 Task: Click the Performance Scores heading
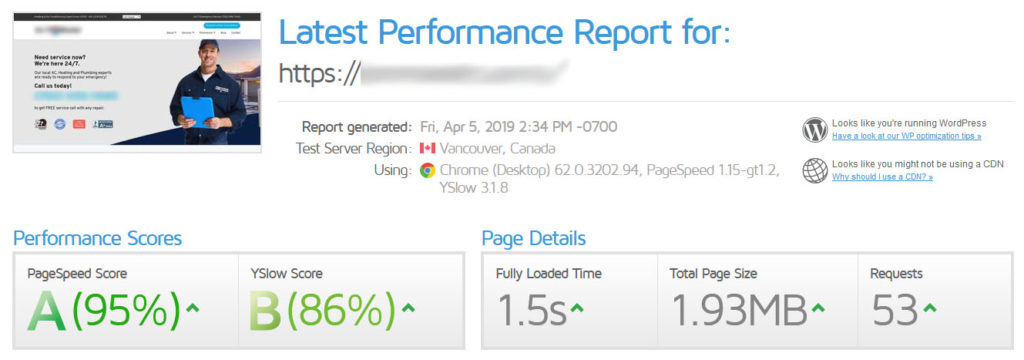[x=97, y=238]
